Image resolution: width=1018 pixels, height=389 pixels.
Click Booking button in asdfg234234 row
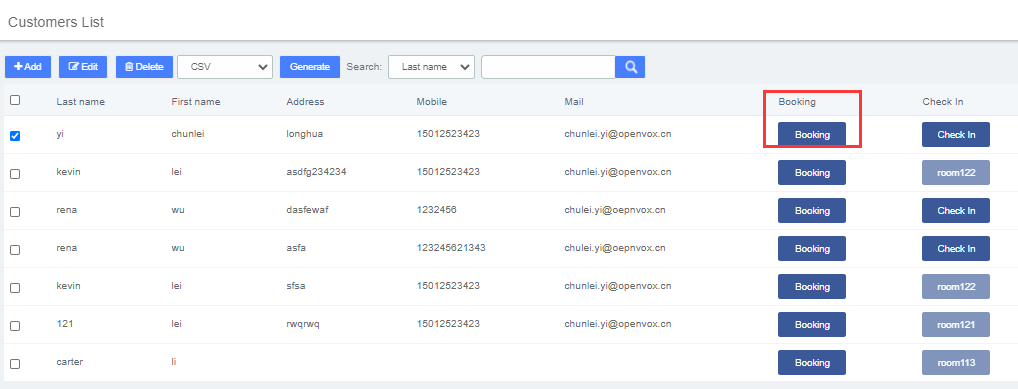pyautogui.click(x=812, y=173)
